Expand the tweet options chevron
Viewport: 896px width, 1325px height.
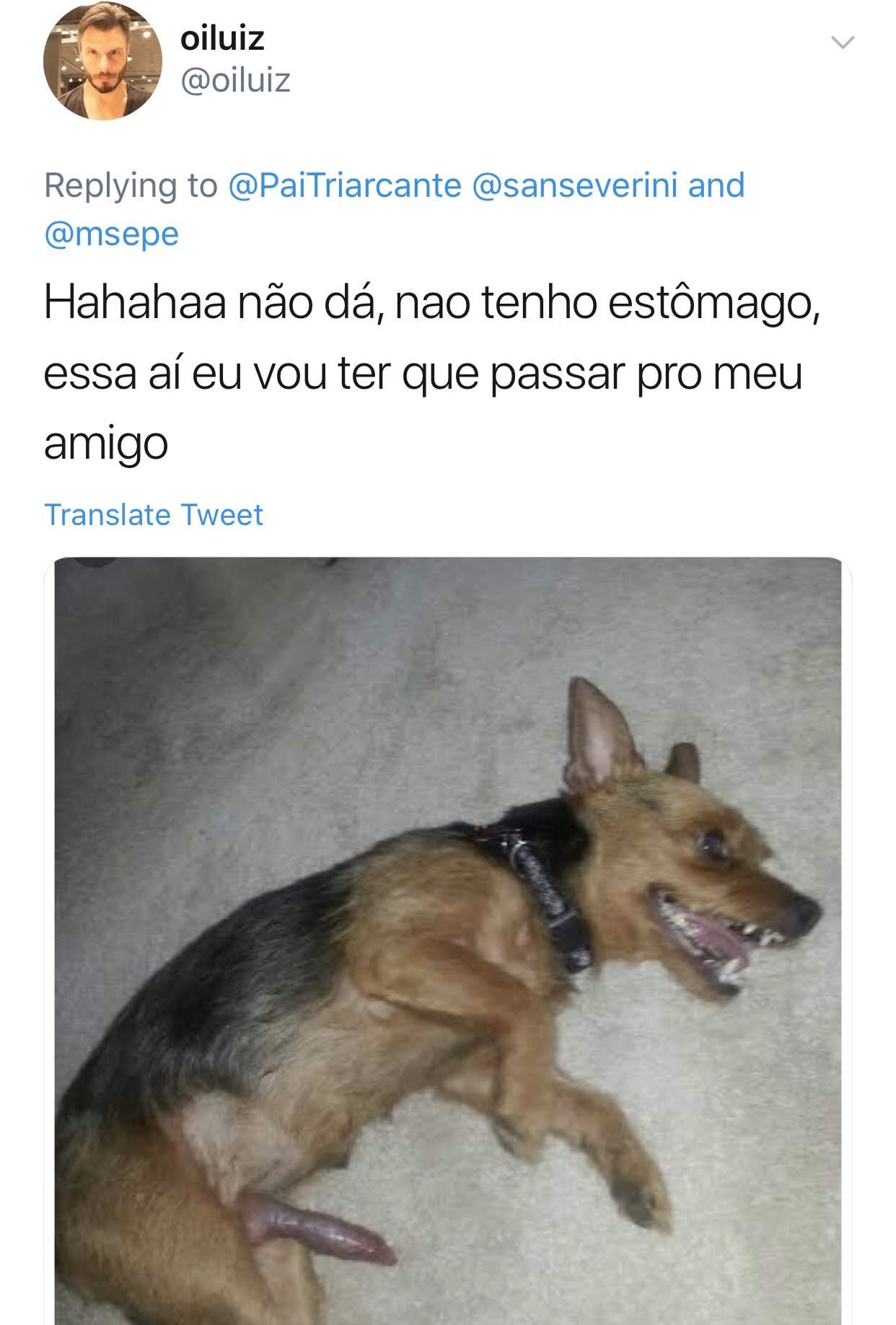pos(843,43)
